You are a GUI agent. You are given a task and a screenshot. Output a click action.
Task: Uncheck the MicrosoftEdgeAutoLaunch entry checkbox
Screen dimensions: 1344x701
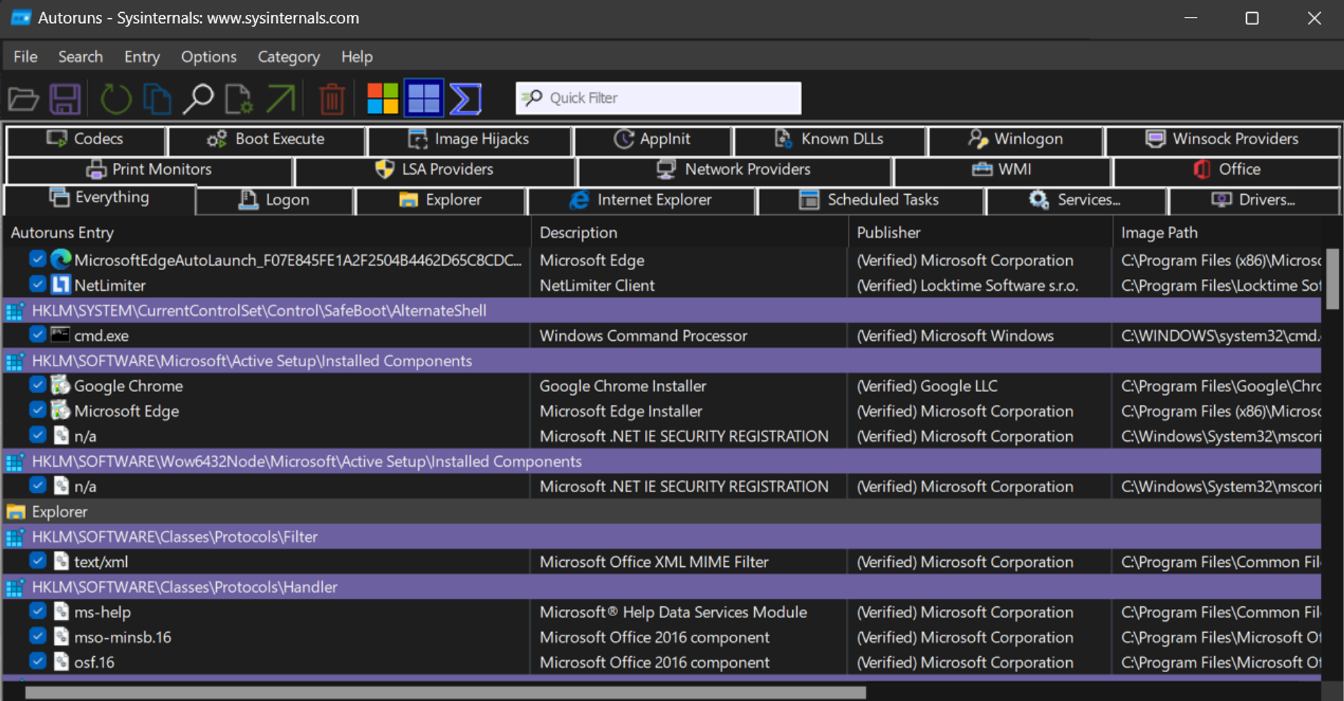[x=38, y=259]
